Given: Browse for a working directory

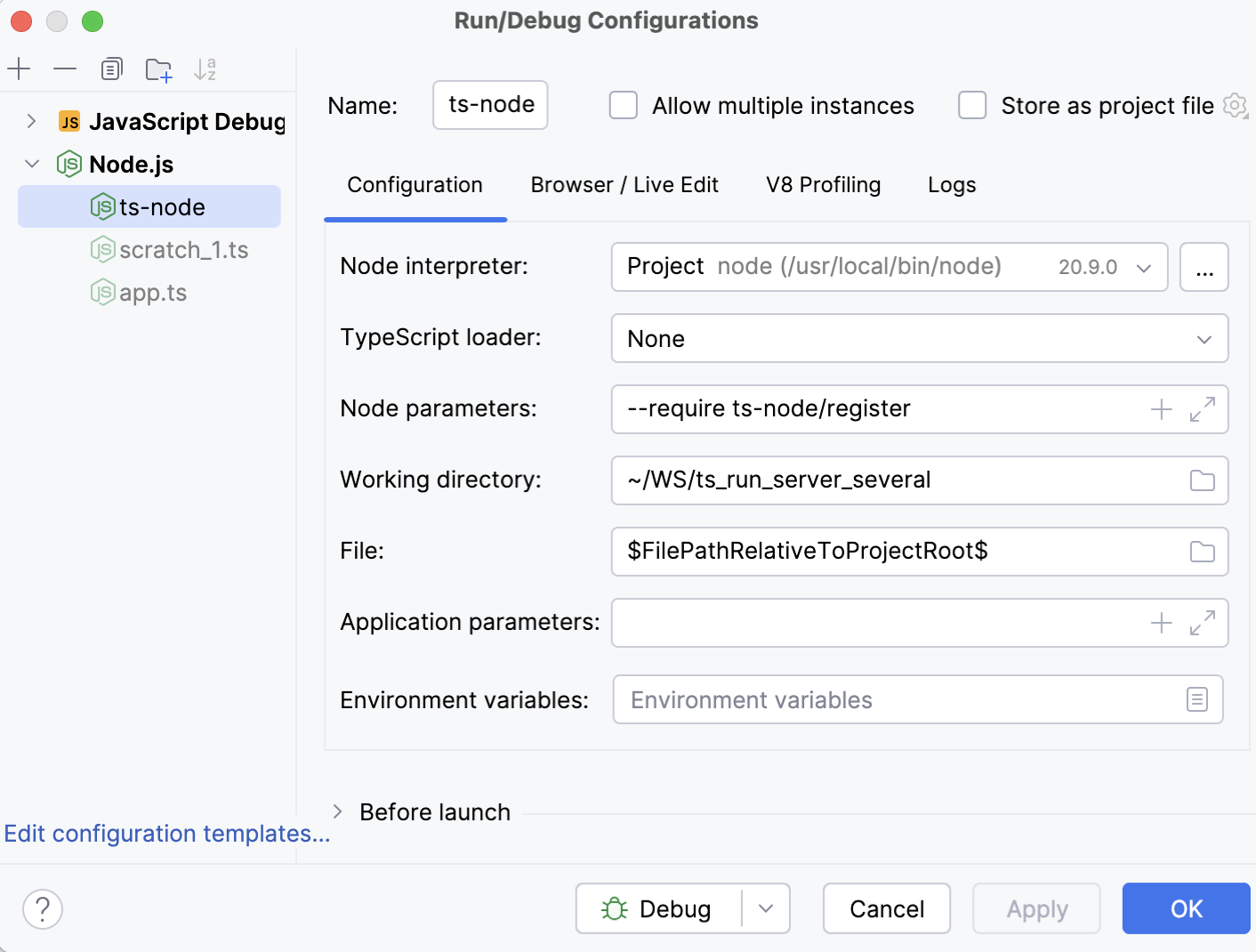Looking at the screenshot, I should pyautogui.click(x=1202, y=480).
